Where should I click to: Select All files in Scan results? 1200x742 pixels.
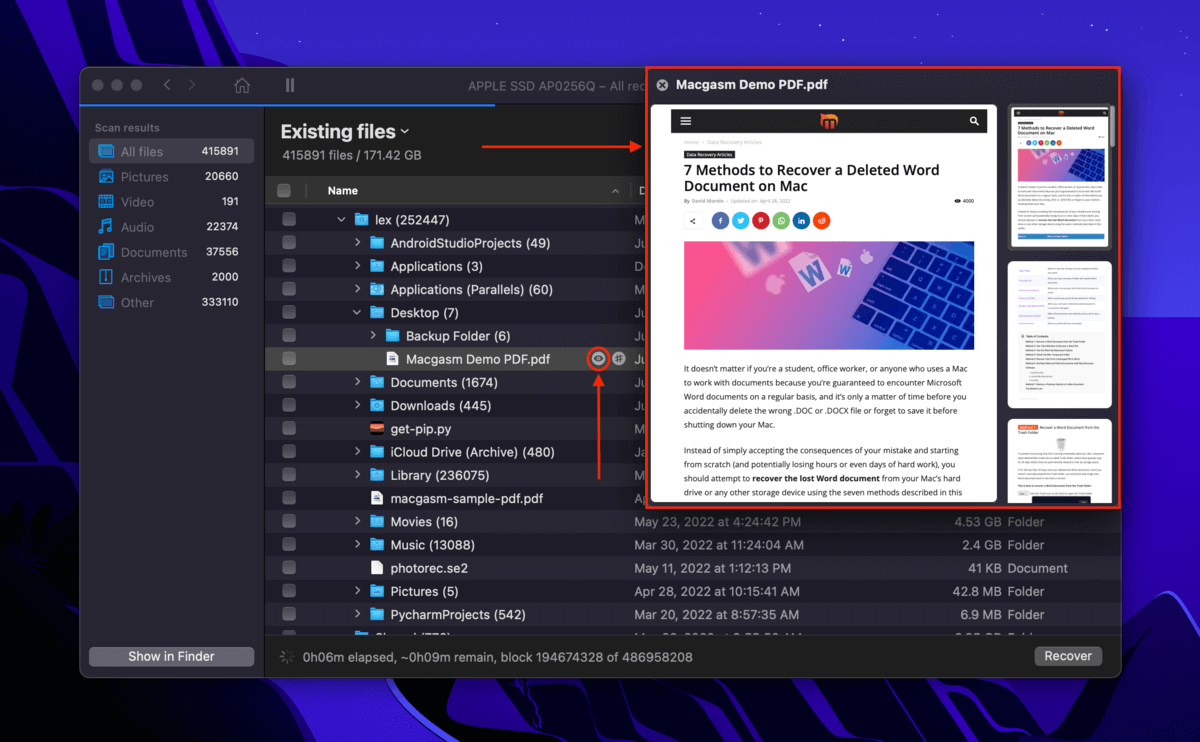pos(171,152)
